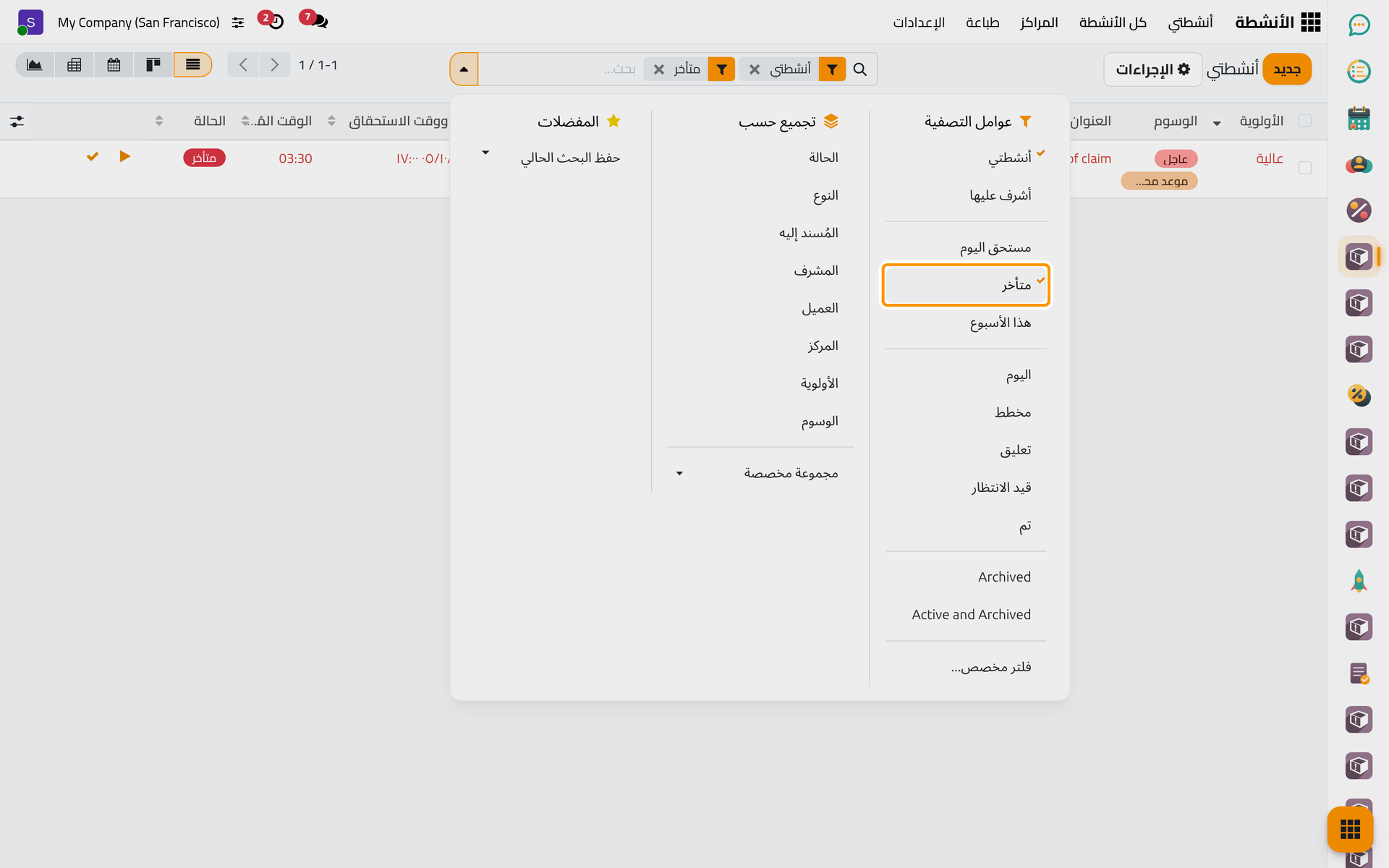Open أنشطتي top menu
The width and height of the screenshot is (1389, 868).
(1190, 22)
